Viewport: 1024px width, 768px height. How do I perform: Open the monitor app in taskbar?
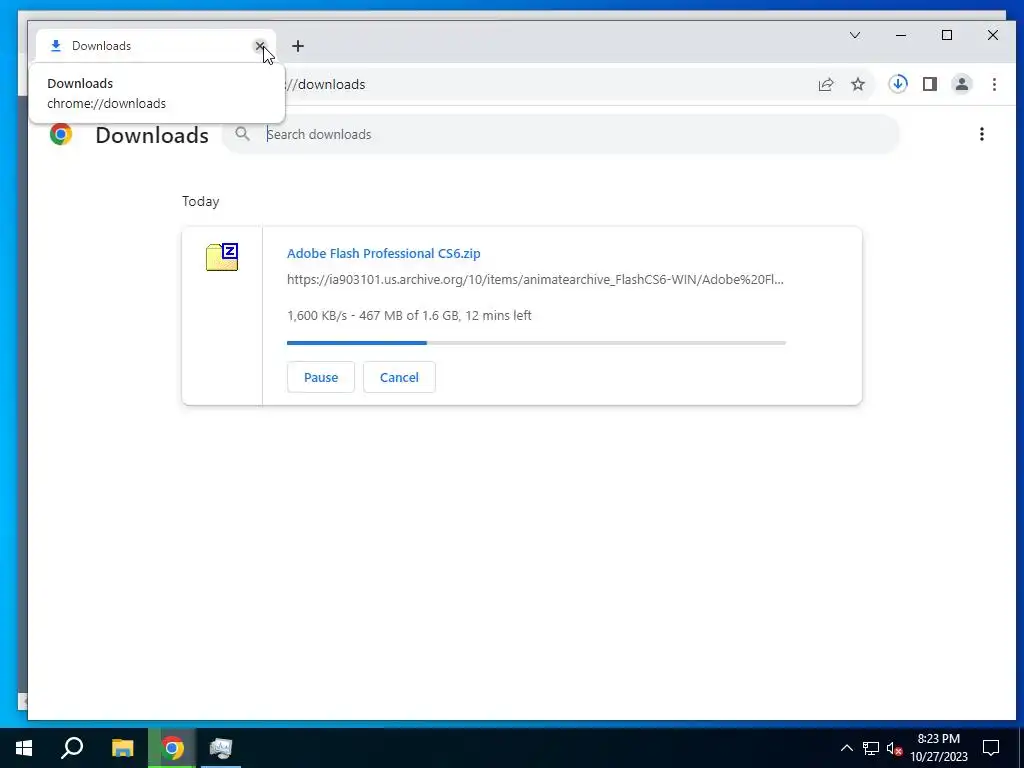[x=221, y=748]
